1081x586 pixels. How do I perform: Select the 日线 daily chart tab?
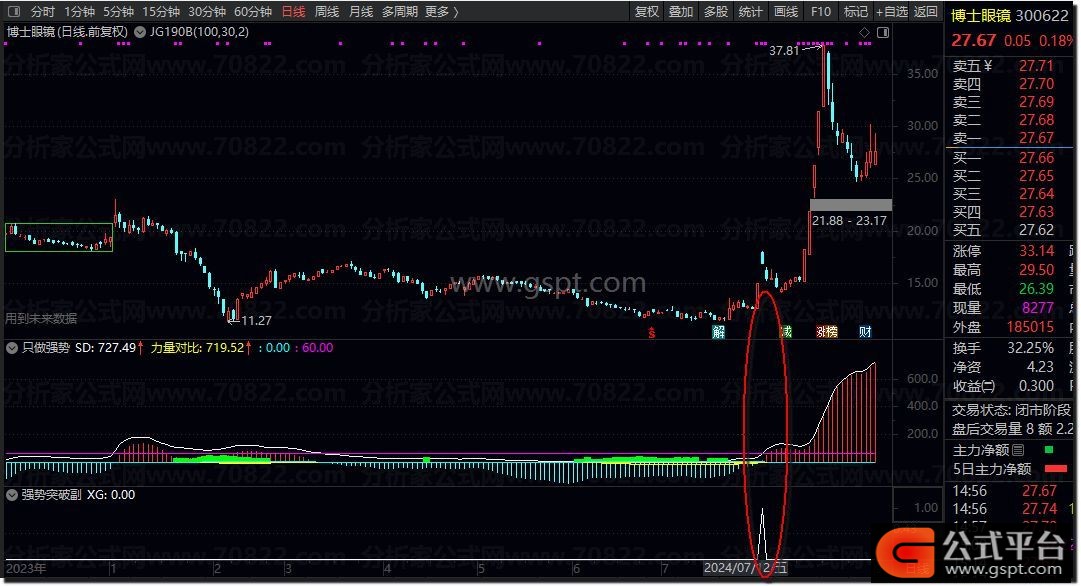294,12
